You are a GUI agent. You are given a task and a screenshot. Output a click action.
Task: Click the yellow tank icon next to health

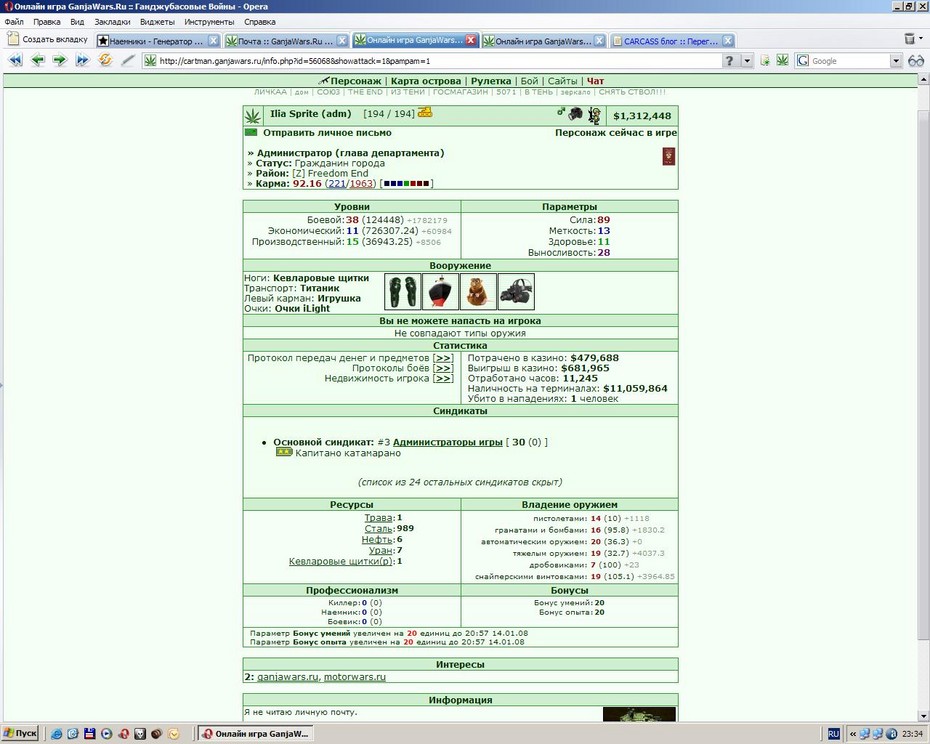coord(425,112)
